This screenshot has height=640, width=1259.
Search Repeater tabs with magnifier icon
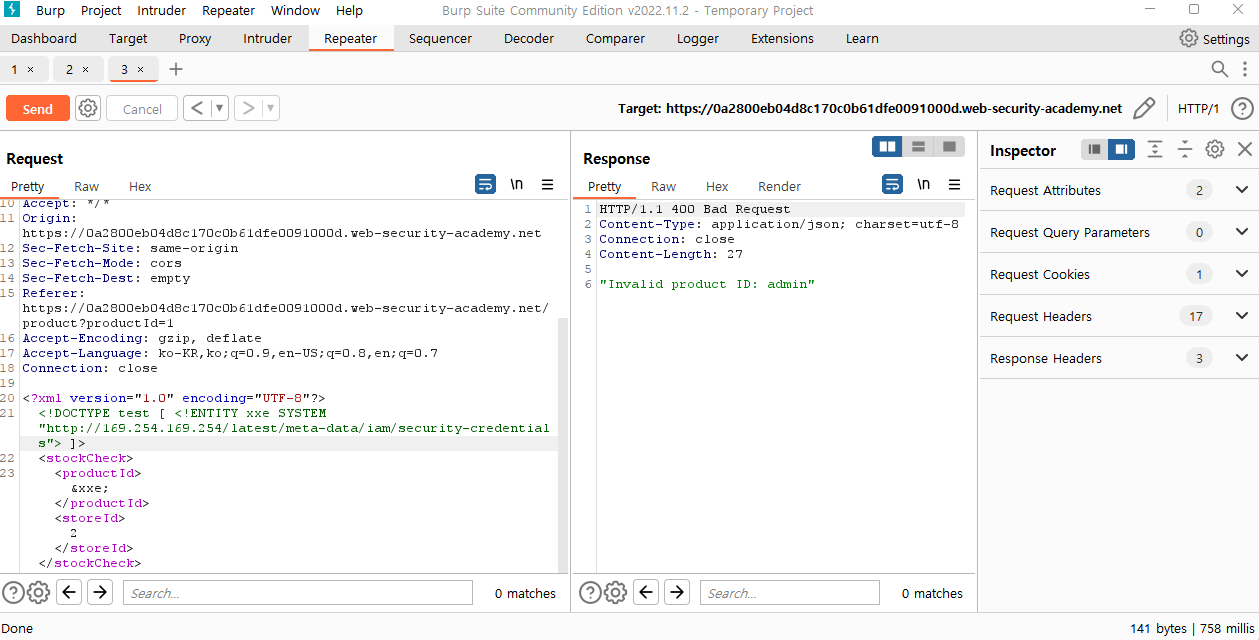(x=1220, y=69)
